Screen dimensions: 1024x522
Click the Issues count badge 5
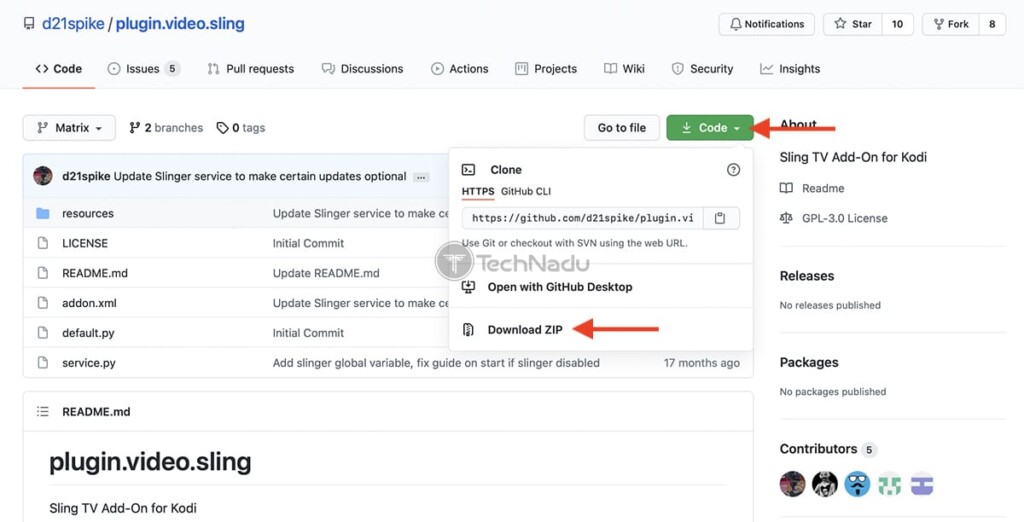172,69
